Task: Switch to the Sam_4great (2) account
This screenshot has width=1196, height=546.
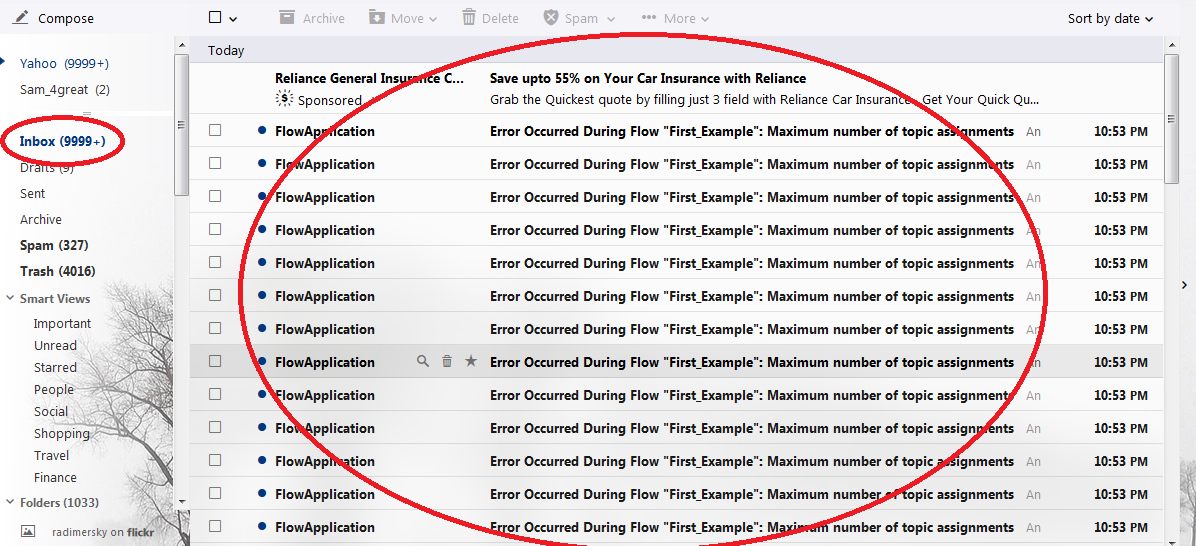Action: tap(65, 90)
